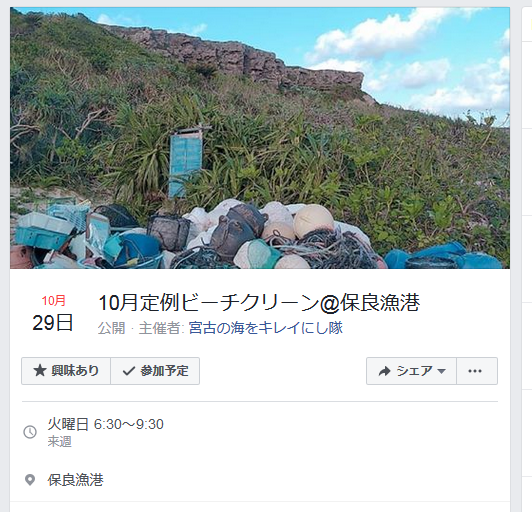Toggle 参加予定 attendance for this event
532x512 pixels.
155,371
